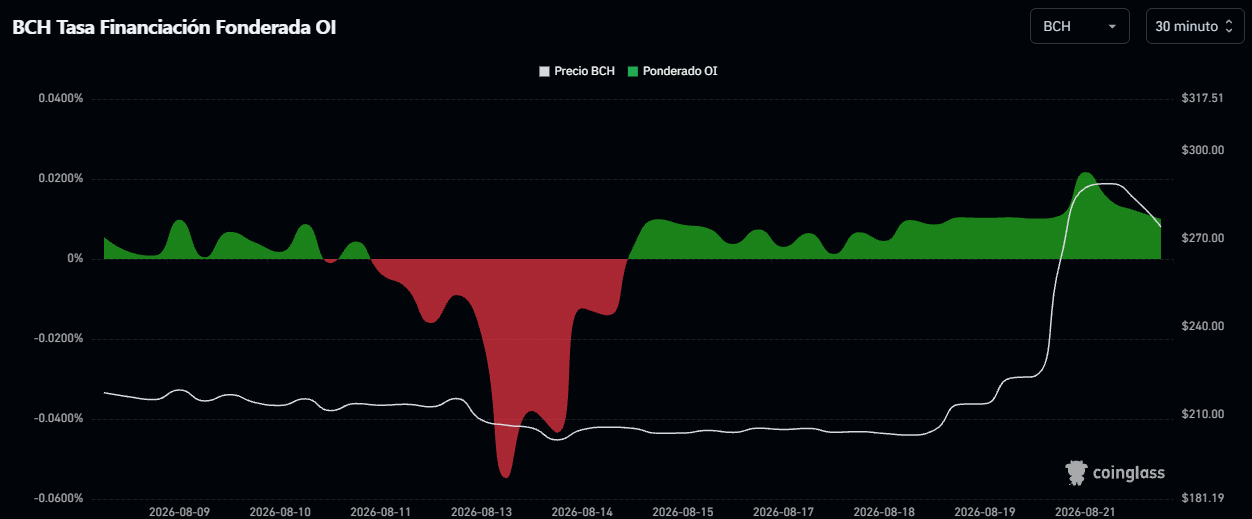Click the 2026-08-15 date label

[x=683, y=511]
